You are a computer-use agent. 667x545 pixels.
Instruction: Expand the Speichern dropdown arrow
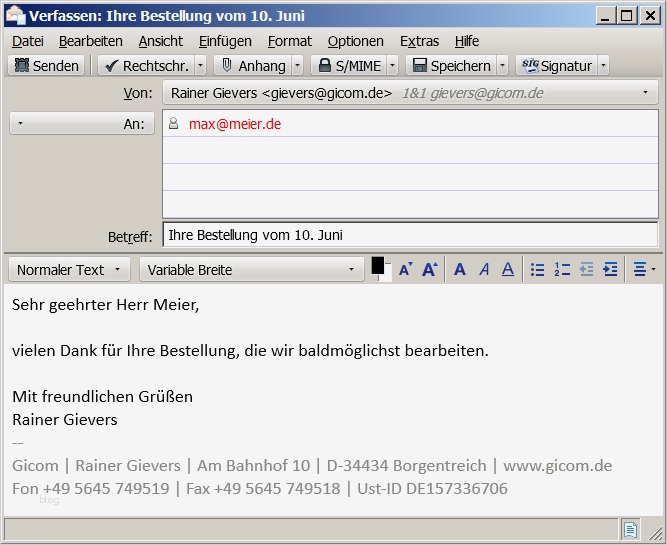click(x=502, y=66)
